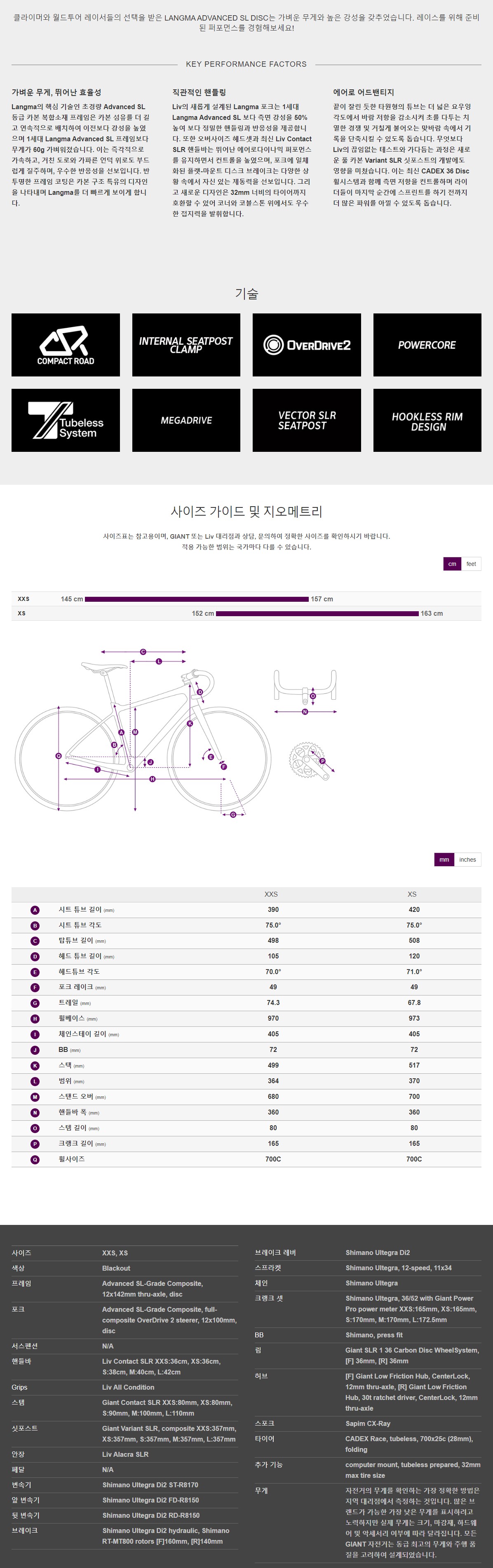Image resolution: width=493 pixels, height=1568 pixels.
Task: Click the Tubeless System tile
Action: [66, 420]
